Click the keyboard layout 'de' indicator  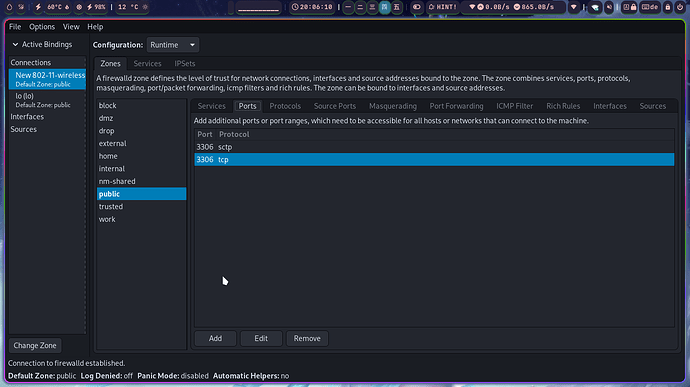[x=650, y=7]
